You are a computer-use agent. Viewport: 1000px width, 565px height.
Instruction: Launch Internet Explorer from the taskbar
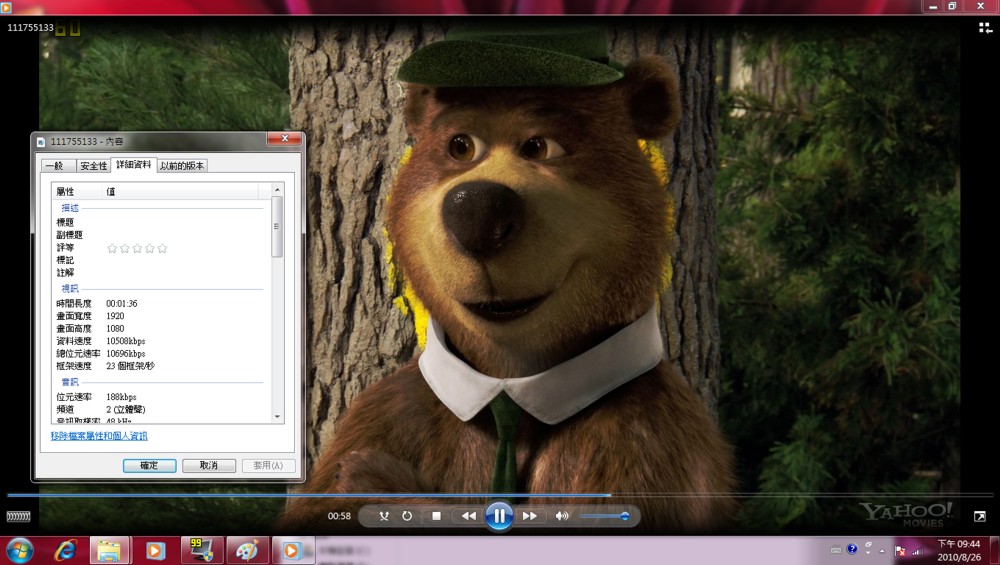click(x=65, y=550)
